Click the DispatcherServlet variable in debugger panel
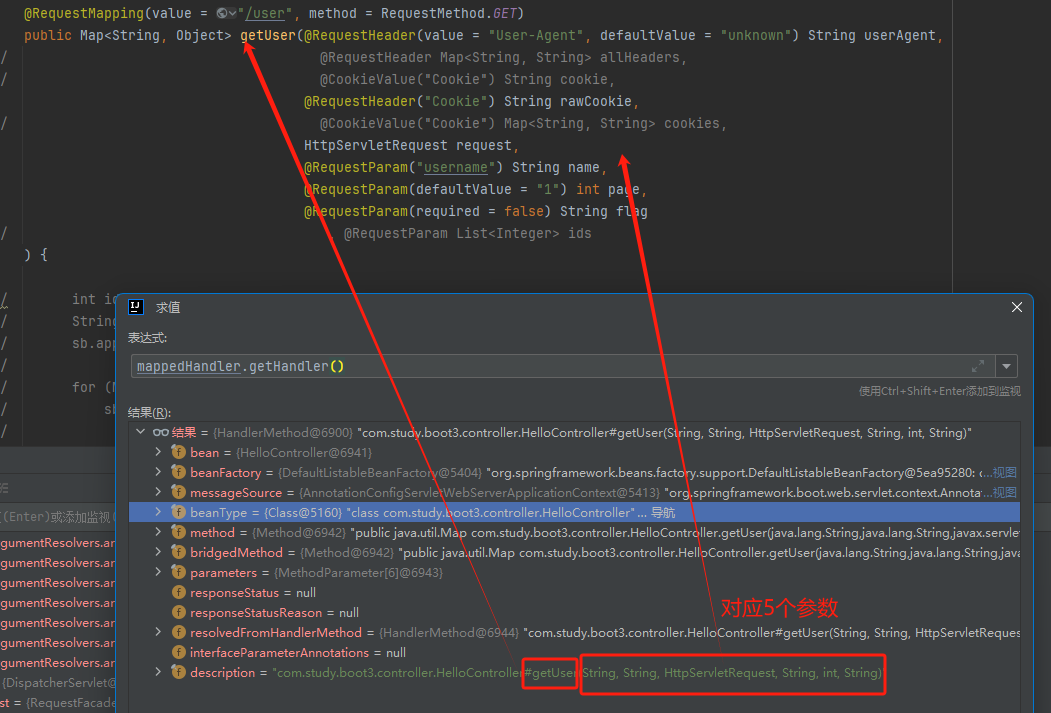The image size is (1051, 713). point(58,682)
